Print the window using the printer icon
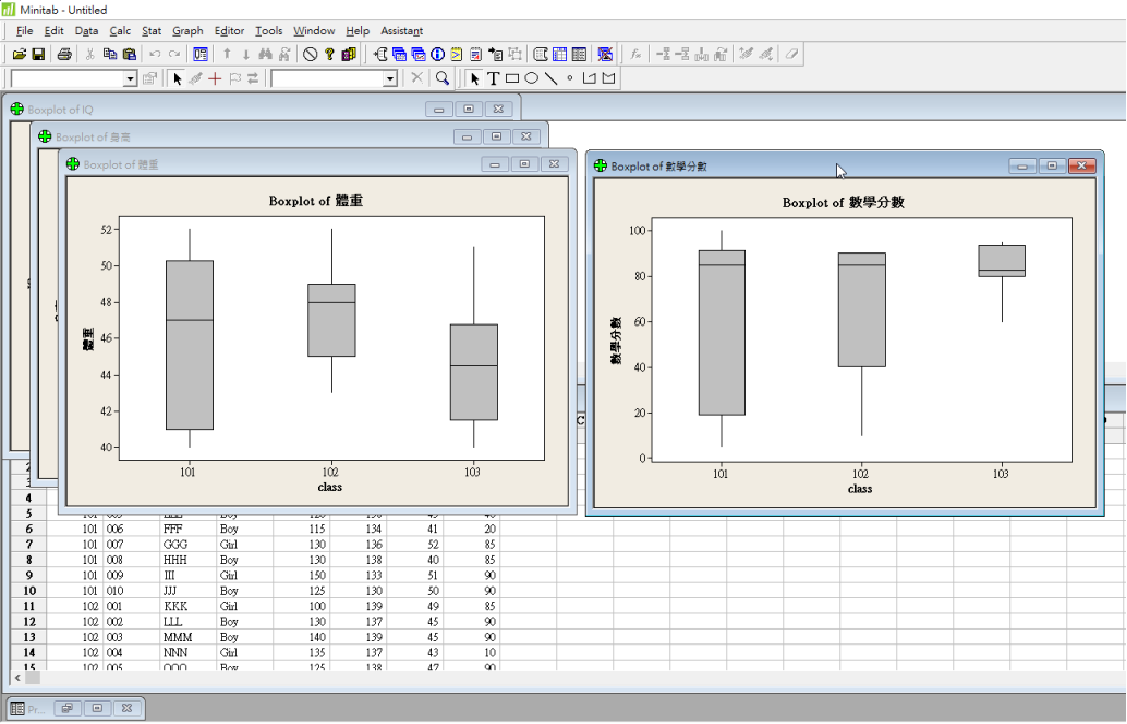 coord(65,54)
